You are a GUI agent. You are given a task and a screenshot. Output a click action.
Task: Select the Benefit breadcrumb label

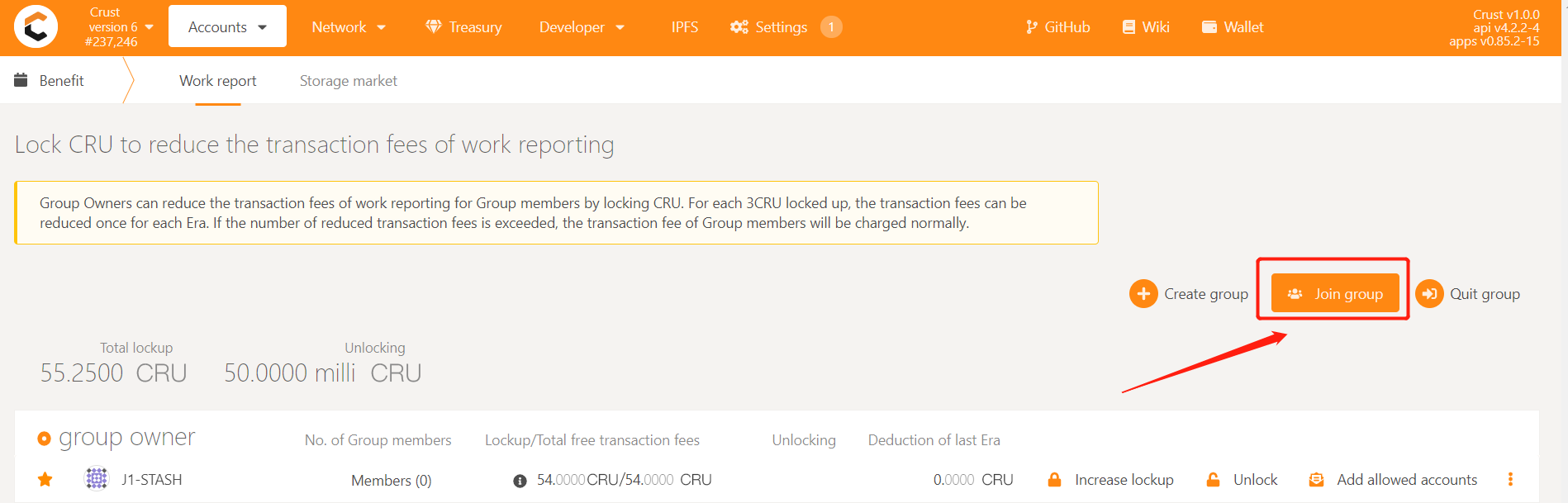pos(62,80)
